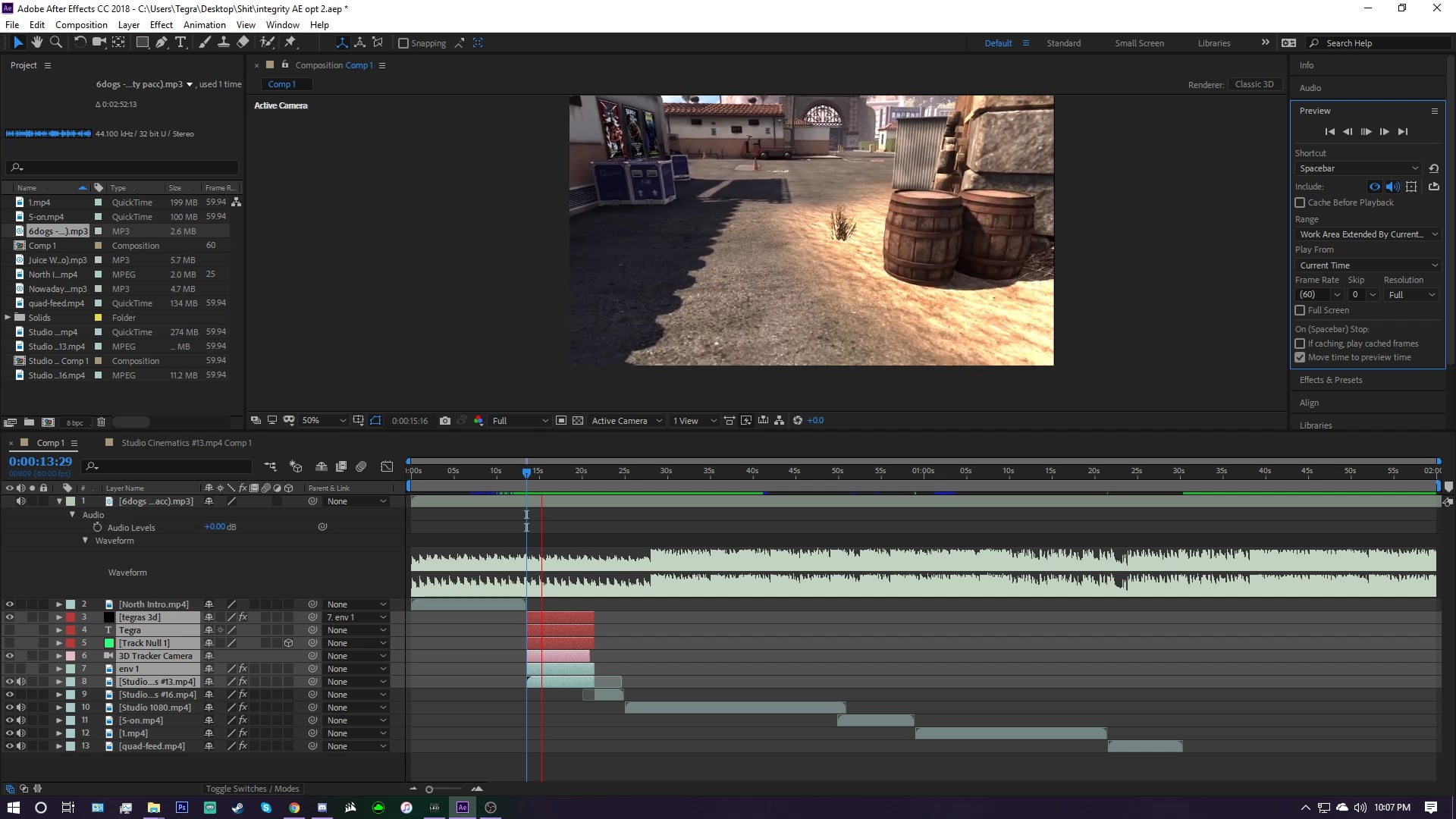Select the Puppet Pin tool
The height and width of the screenshot is (819, 1456).
(x=290, y=43)
